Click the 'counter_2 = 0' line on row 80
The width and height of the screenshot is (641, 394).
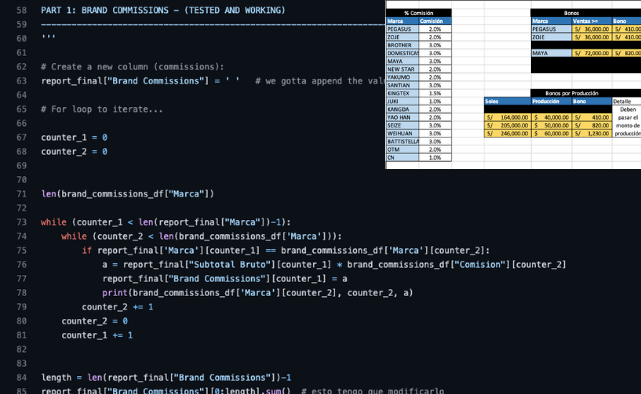94,321
